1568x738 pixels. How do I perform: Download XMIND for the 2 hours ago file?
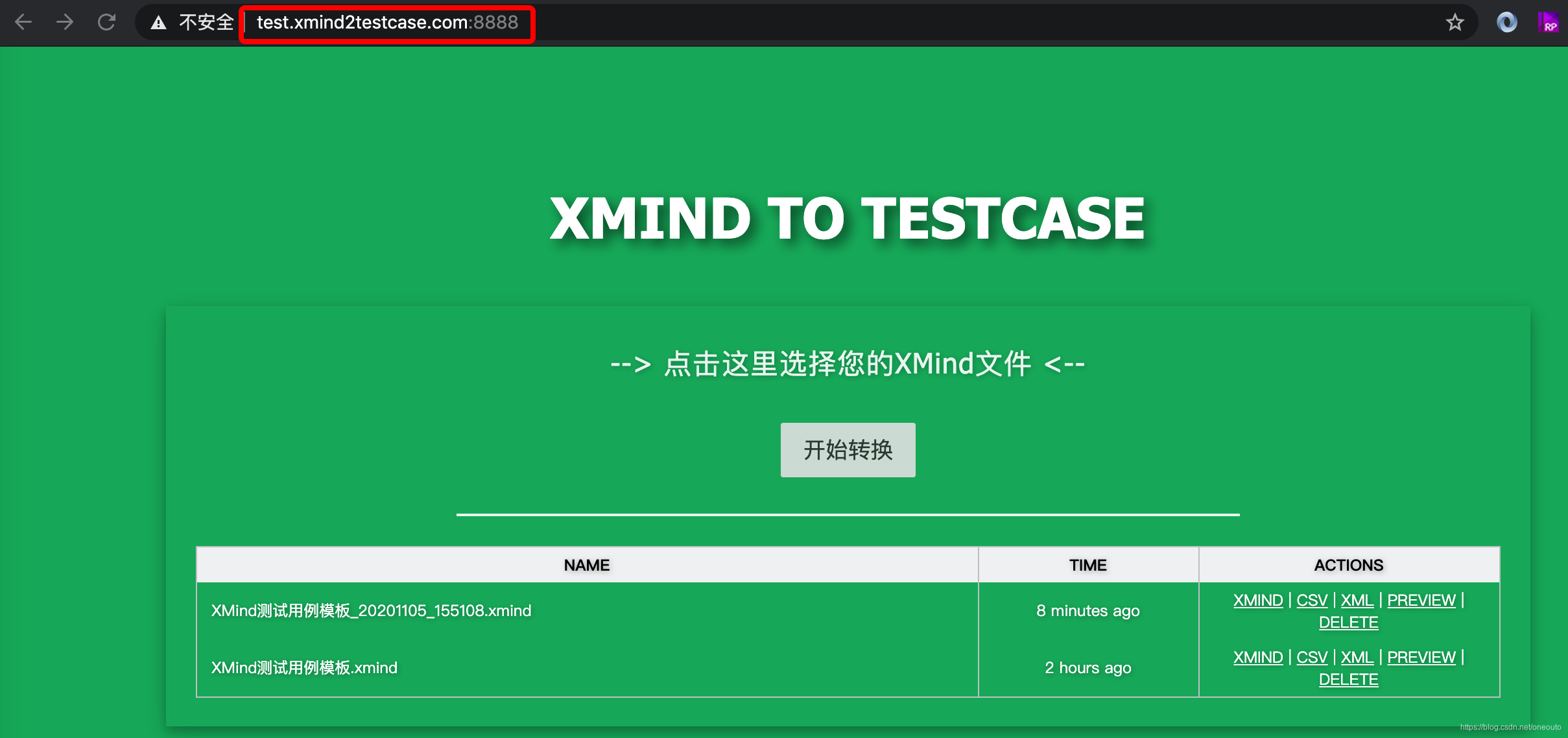(x=1258, y=658)
